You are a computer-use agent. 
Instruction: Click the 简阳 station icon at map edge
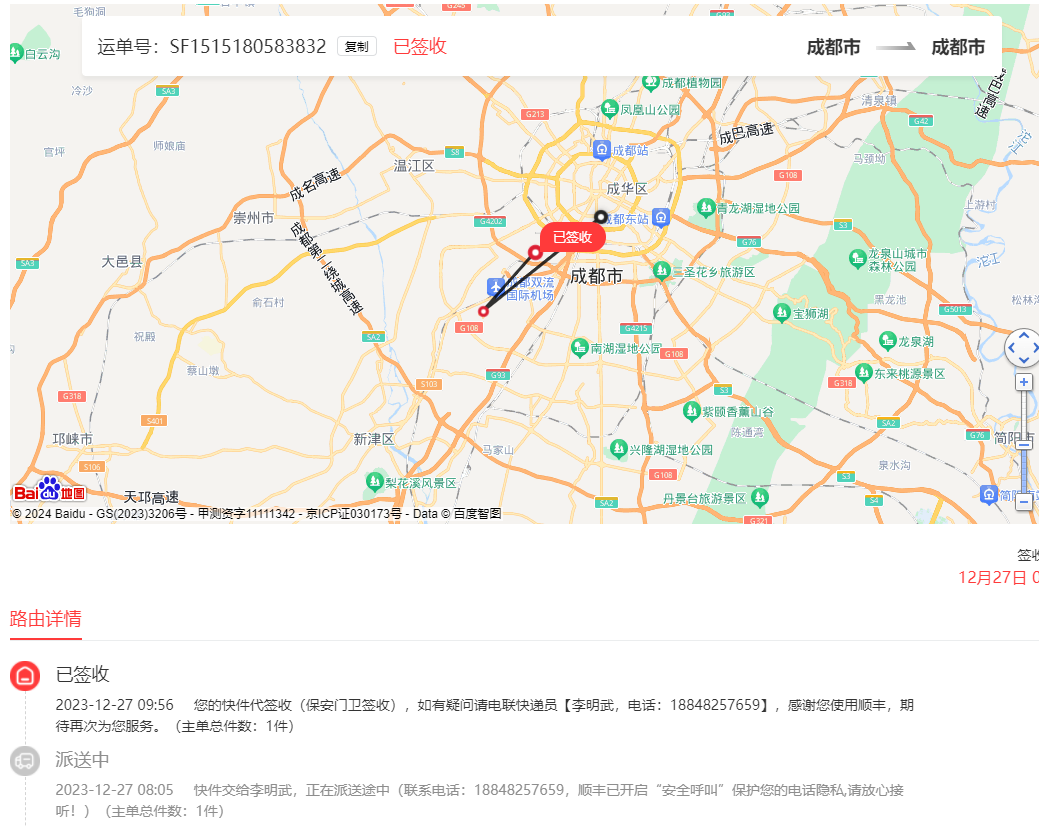click(989, 494)
